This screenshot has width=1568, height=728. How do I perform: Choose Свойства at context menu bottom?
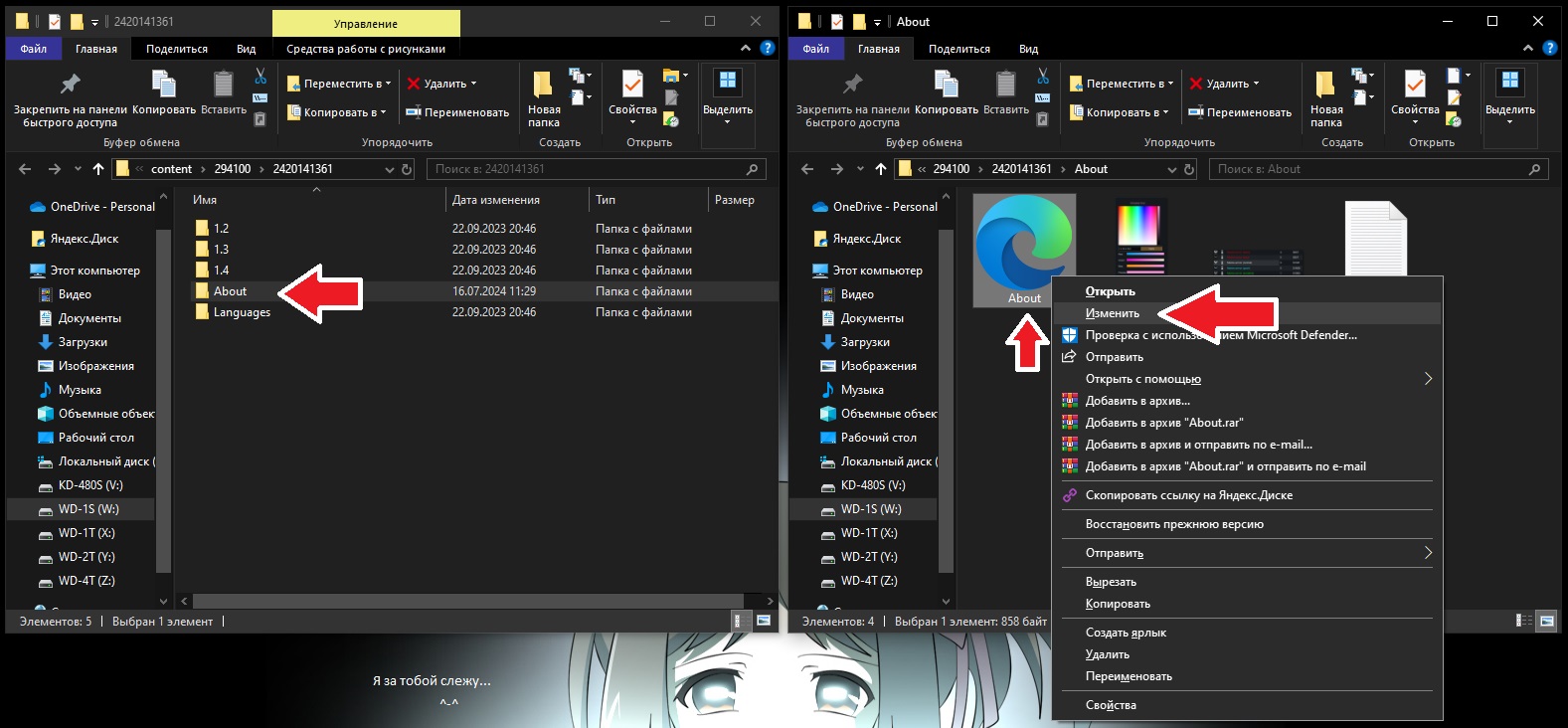pyautogui.click(x=1247, y=705)
